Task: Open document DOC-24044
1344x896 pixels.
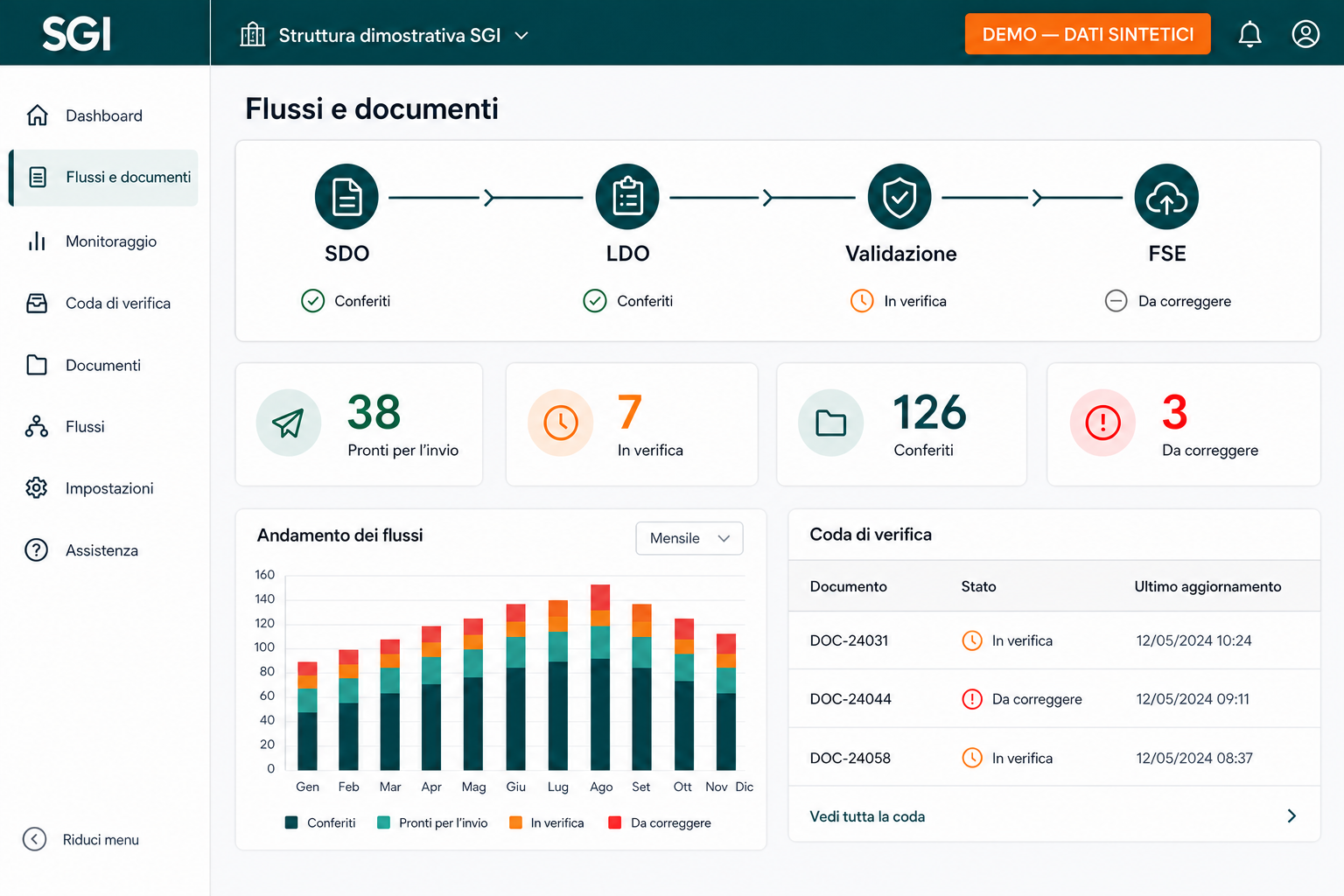Action: 850,699
